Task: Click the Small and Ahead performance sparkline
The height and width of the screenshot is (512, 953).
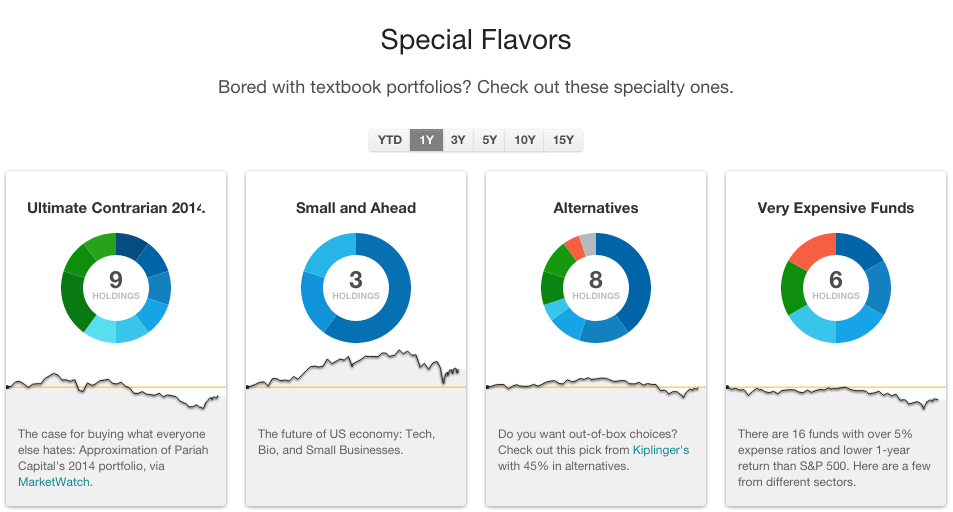Action: click(356, 370)
